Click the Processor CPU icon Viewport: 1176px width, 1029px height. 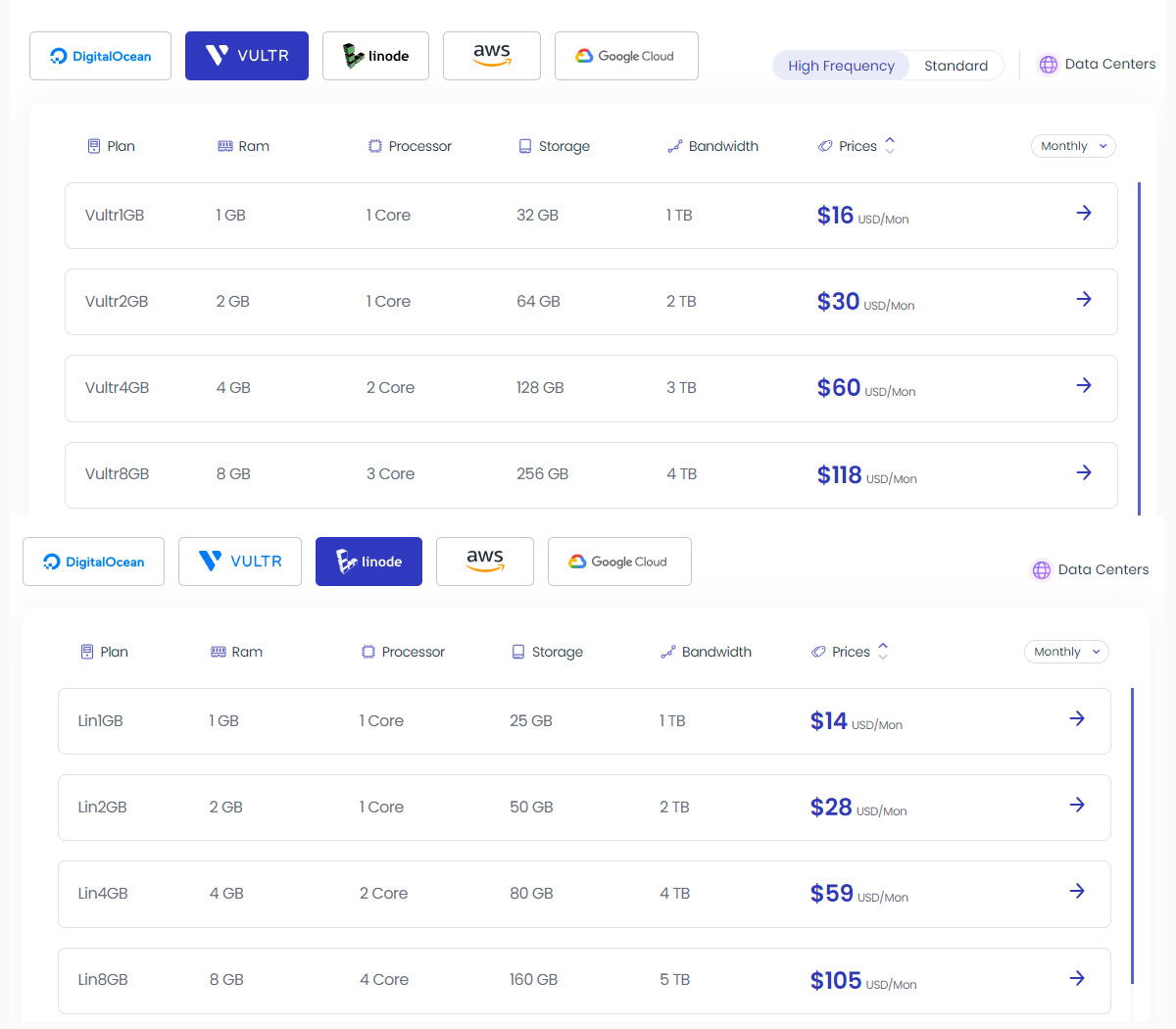tap(373, 145)
